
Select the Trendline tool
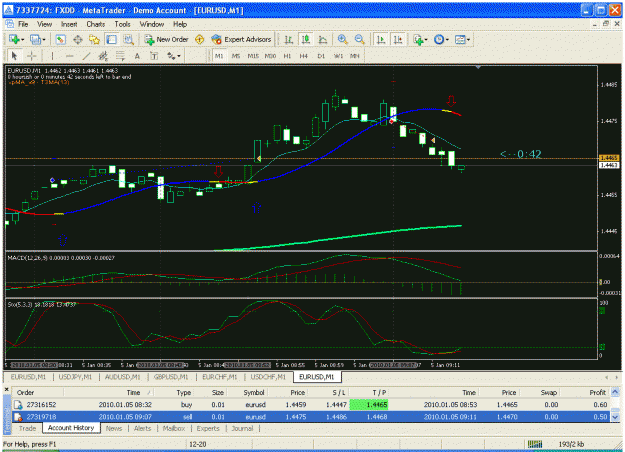coord(86,56)
